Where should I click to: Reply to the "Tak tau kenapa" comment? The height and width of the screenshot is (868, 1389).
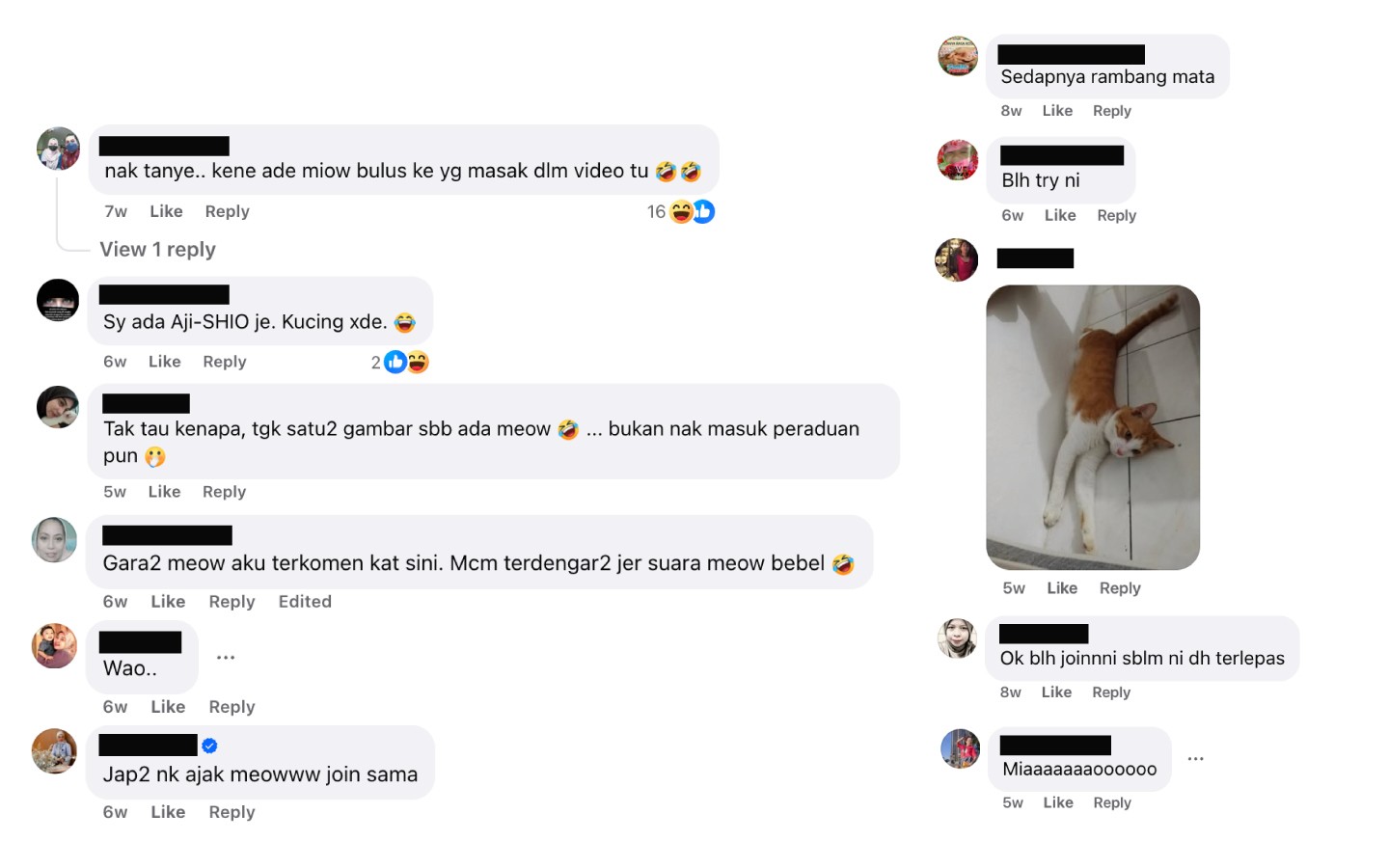coord(224,492)
